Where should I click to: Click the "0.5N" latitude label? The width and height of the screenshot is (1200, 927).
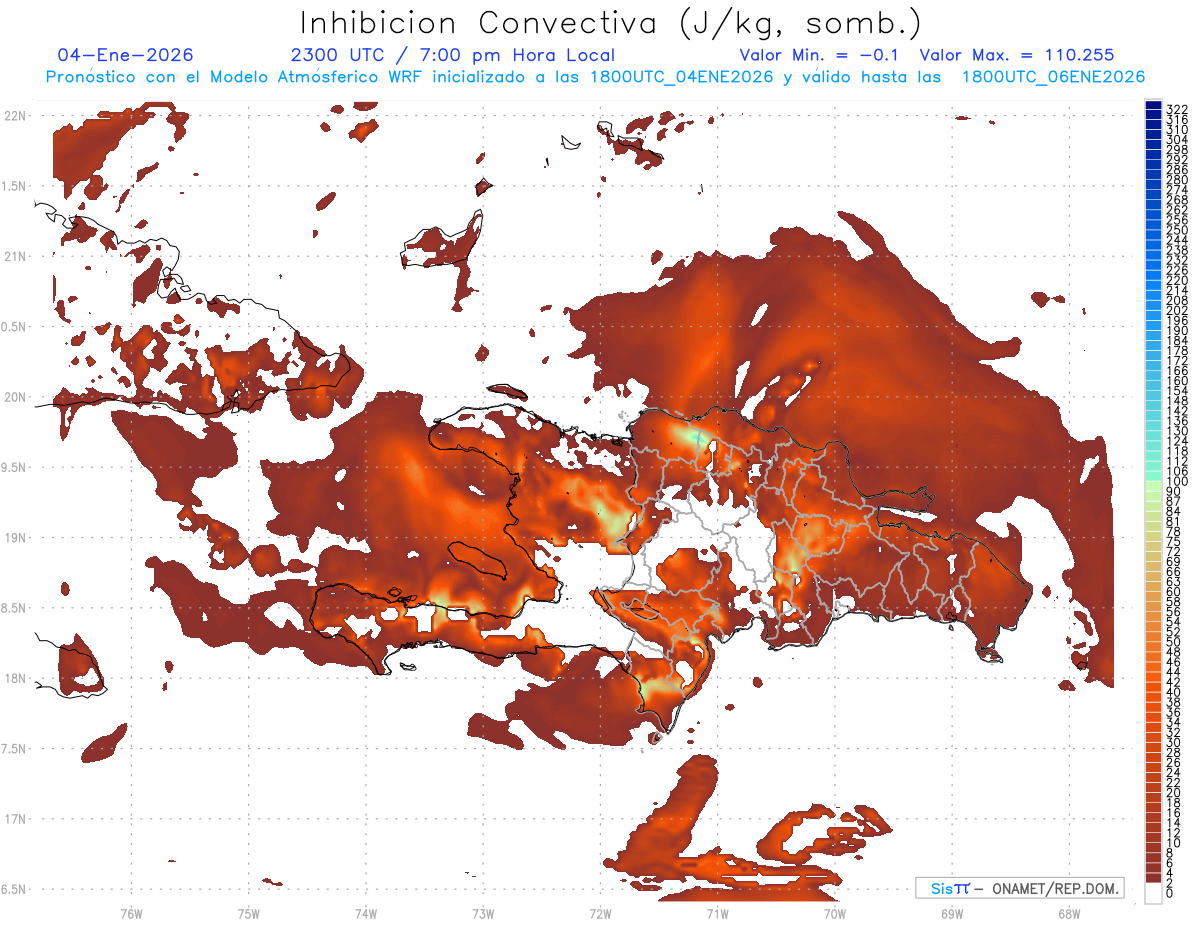14,327
